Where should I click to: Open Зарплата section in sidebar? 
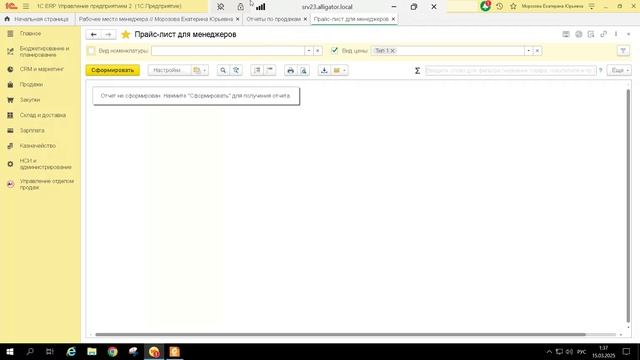(32, 130)
